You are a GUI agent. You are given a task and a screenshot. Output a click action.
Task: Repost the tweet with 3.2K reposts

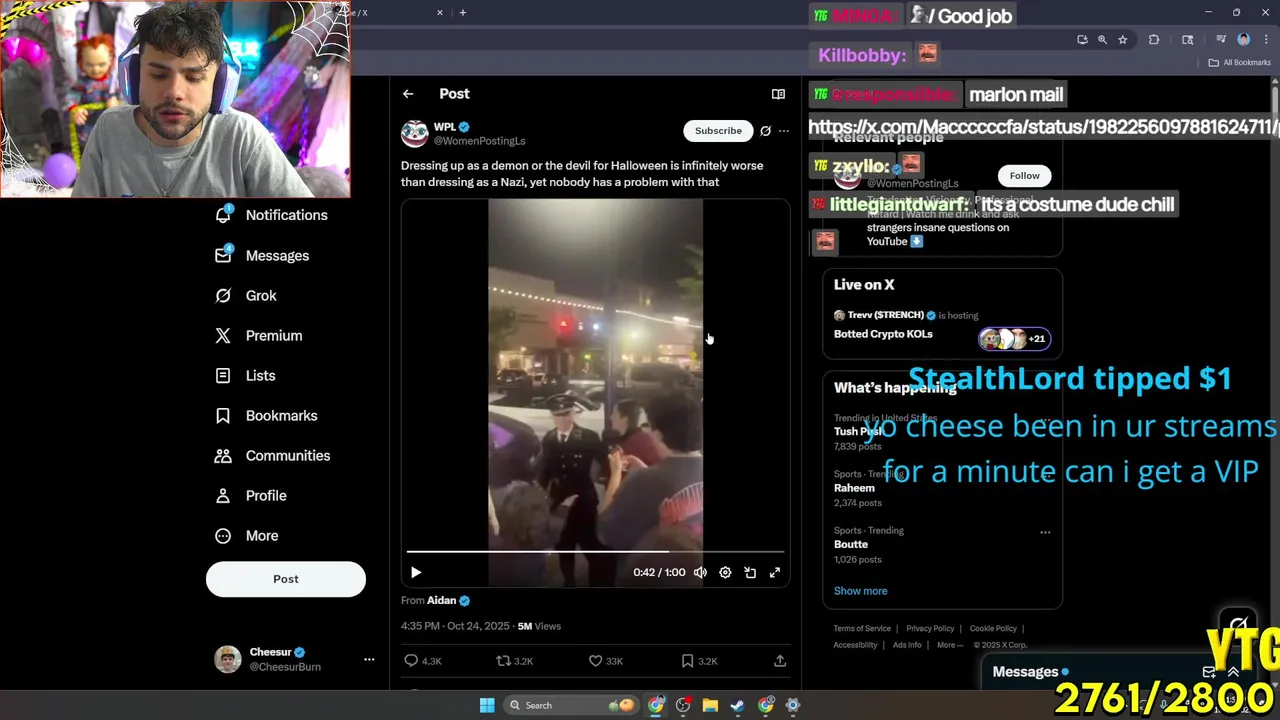pyautogui.click(x=515, y=661)
